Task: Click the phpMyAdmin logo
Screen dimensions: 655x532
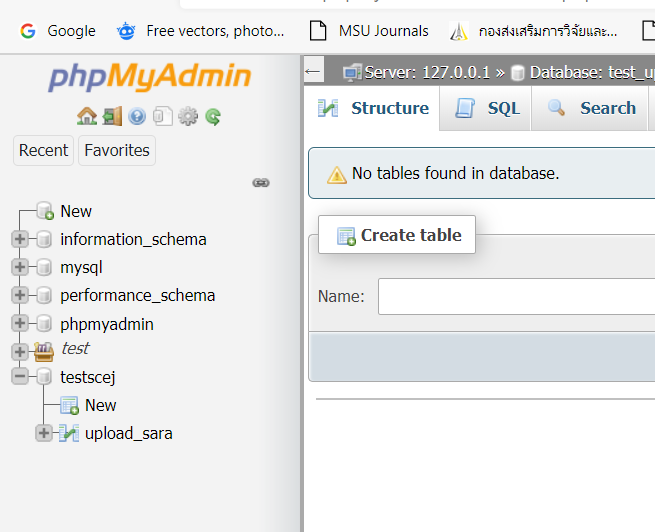Action: (150, 76)
